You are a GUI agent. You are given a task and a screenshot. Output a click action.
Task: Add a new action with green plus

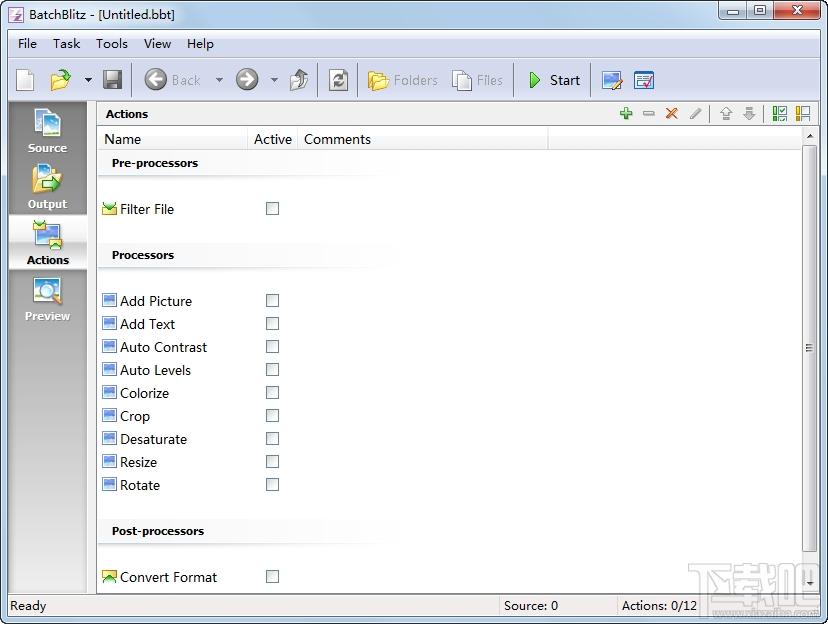click(x=626, y=113)
